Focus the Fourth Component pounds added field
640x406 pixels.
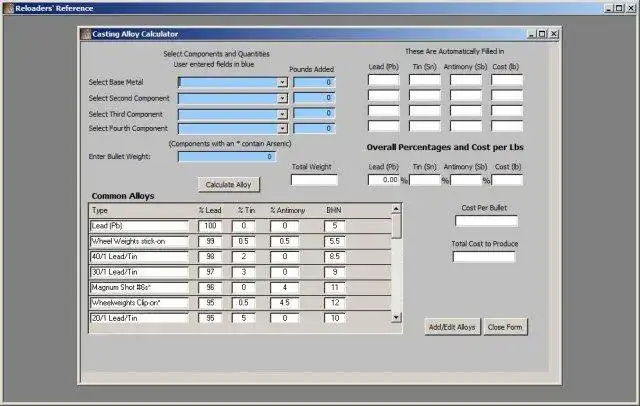314,129
